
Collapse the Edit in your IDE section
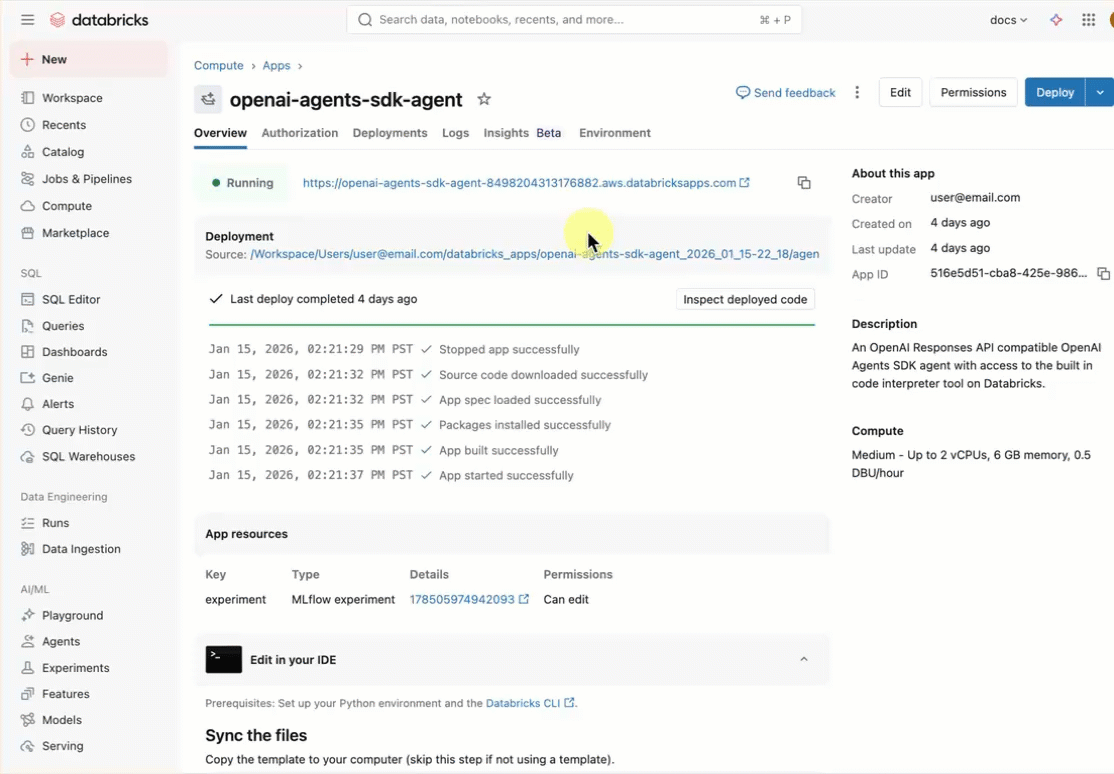[x=803, y=659]
